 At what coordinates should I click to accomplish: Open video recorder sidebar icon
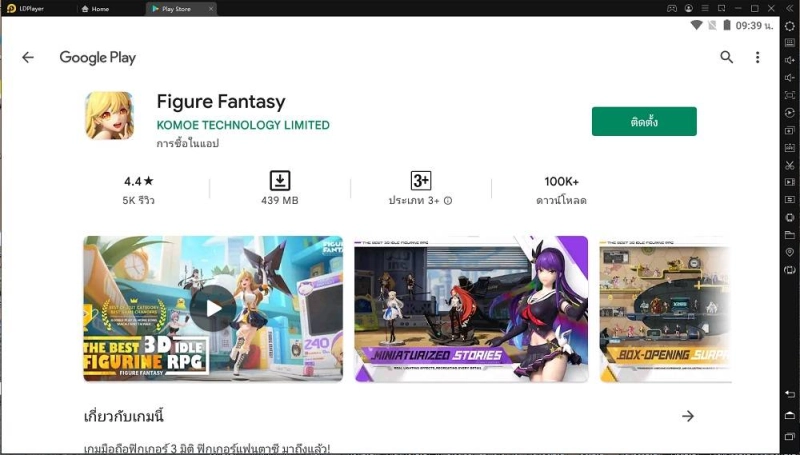(789, 182)
